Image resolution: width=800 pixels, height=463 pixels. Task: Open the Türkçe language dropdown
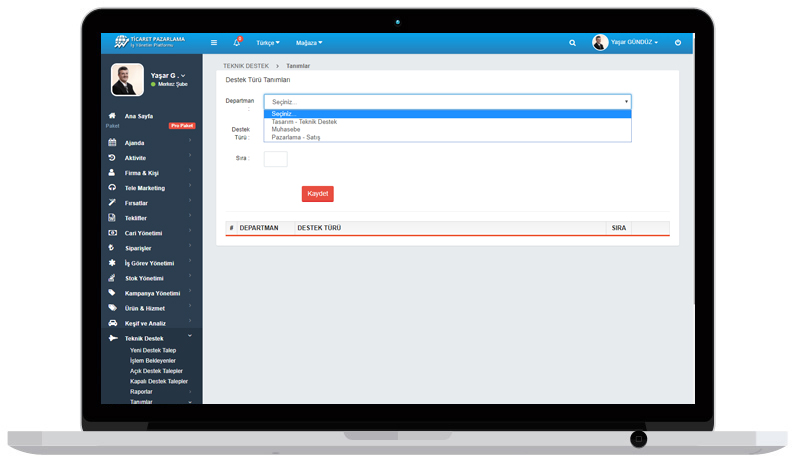click(x=268, y=43)
